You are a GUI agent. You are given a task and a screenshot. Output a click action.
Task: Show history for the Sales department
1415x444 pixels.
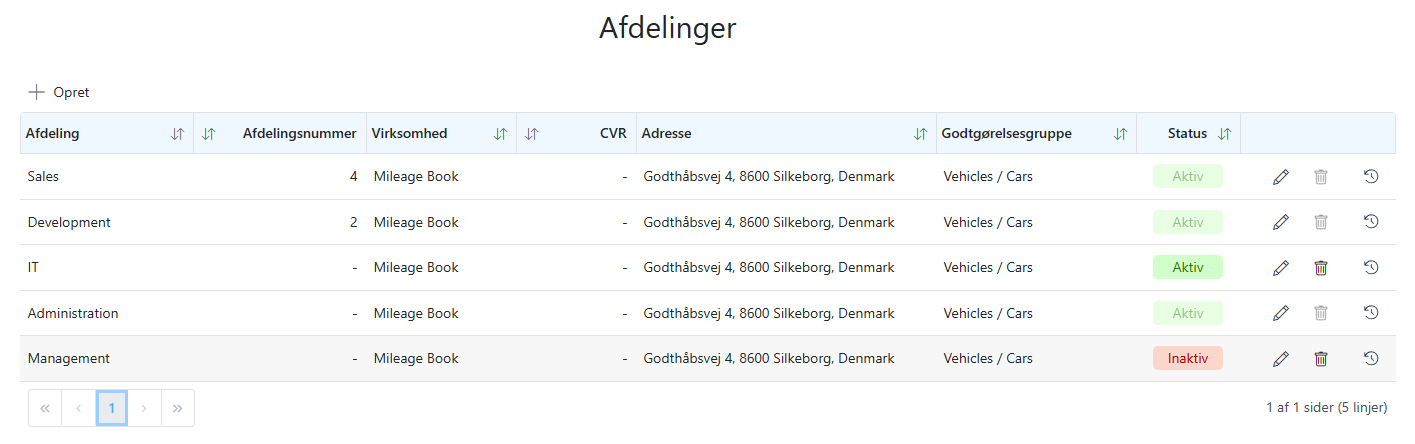tap(1371, 176)
